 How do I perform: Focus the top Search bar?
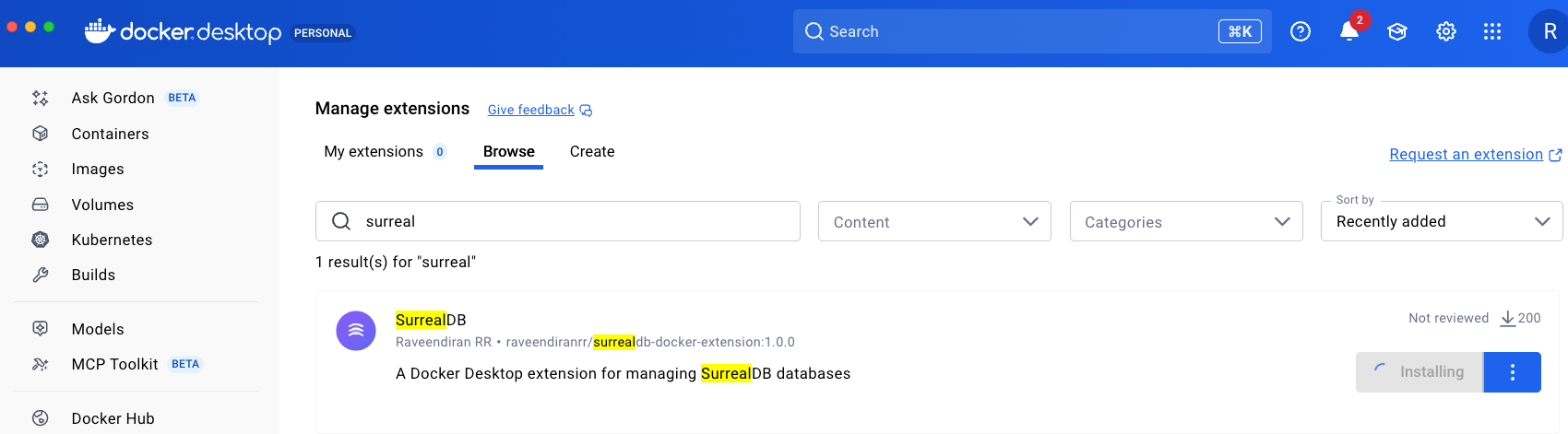(x=1032, y=31)
